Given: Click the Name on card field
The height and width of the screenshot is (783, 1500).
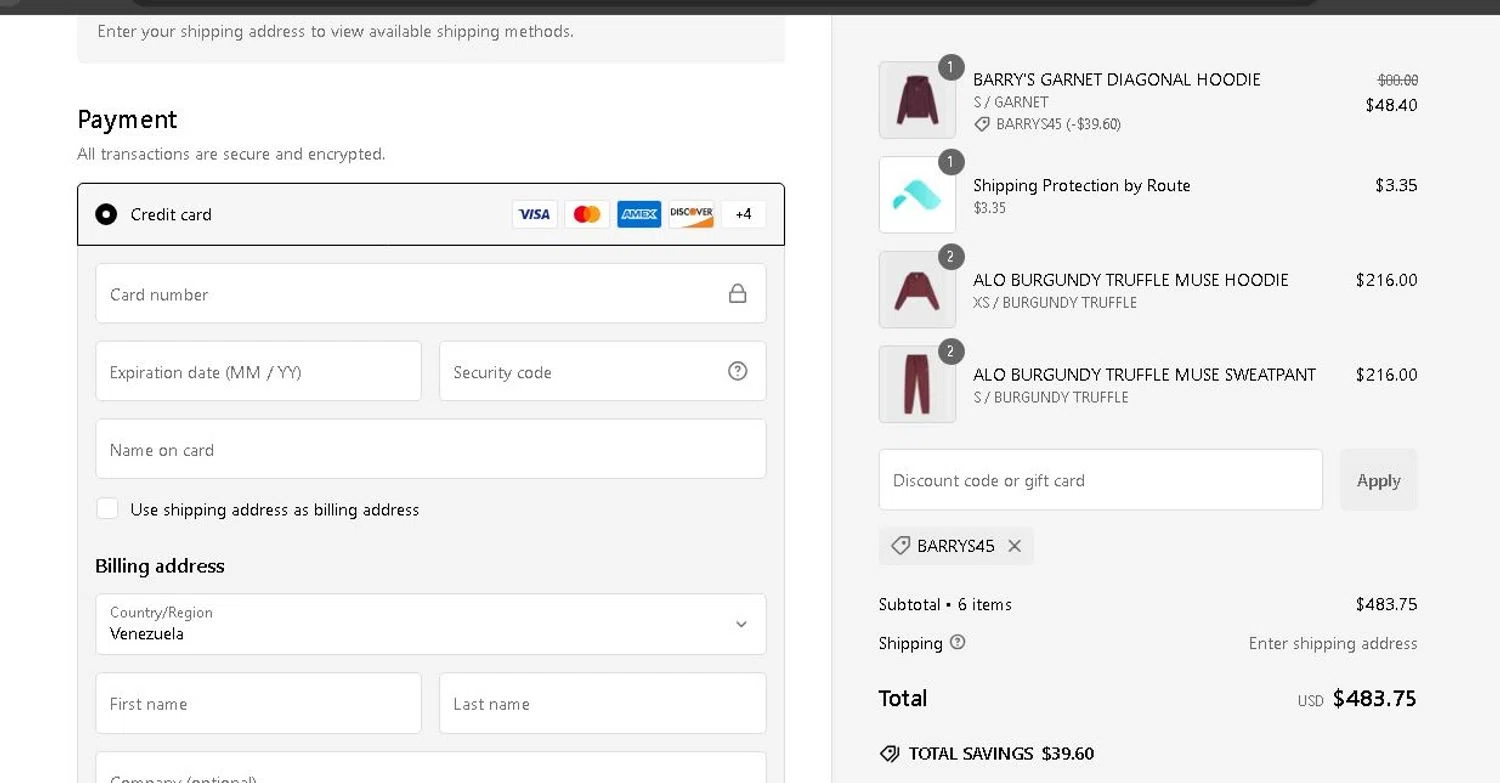Looking at the screenshot, I should click(430, 449).
